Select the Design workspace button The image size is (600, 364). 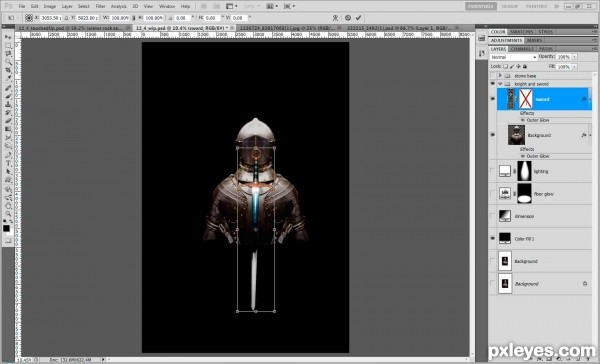509,6
